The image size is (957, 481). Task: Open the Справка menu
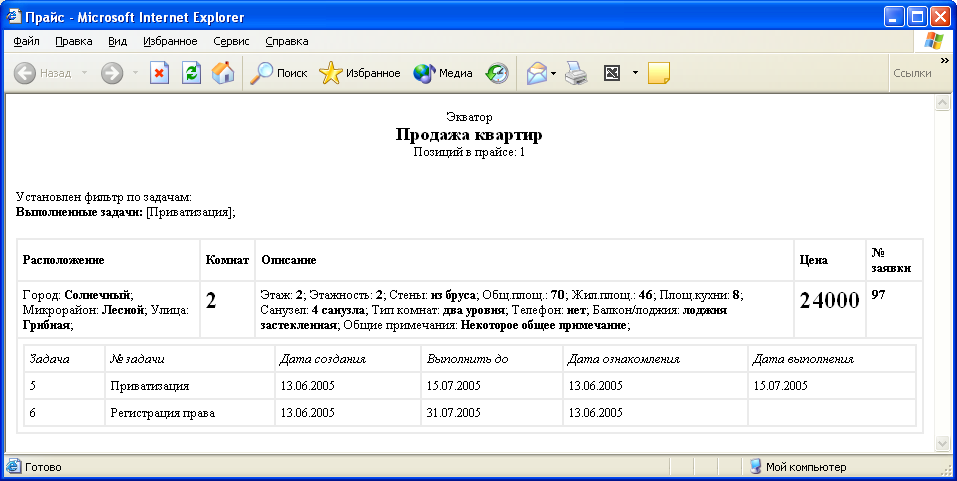(287, 42)
